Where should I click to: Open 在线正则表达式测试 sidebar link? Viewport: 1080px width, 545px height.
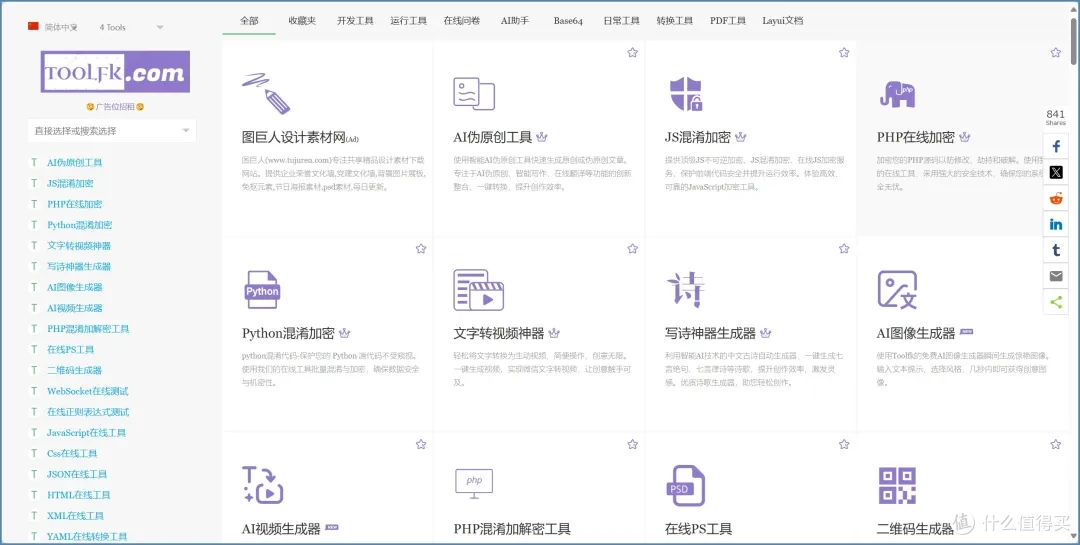87,412
